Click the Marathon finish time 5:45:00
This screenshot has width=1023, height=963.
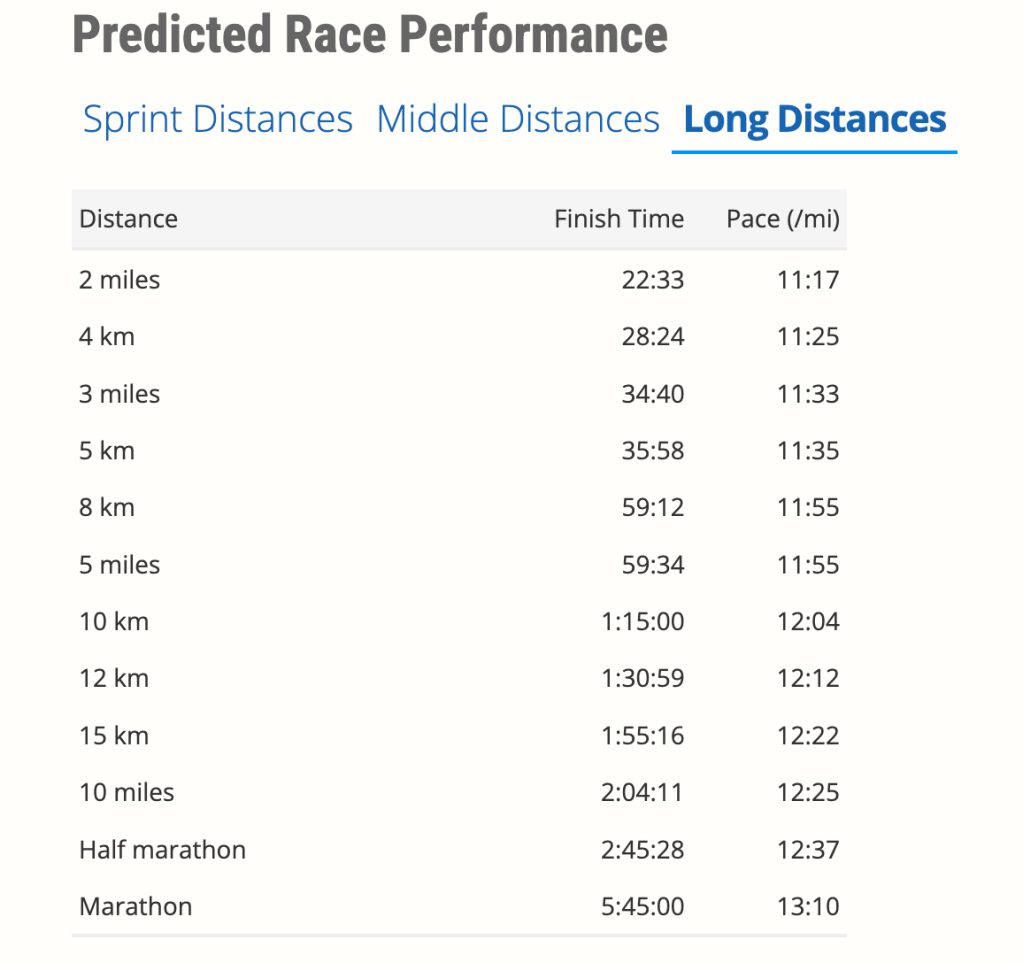[x=642, y=907]
